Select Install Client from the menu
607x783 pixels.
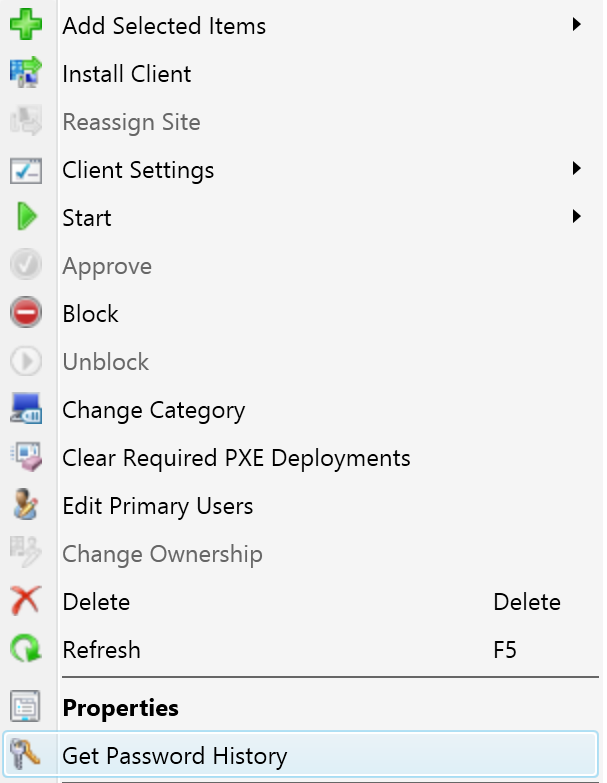point(126,74)
